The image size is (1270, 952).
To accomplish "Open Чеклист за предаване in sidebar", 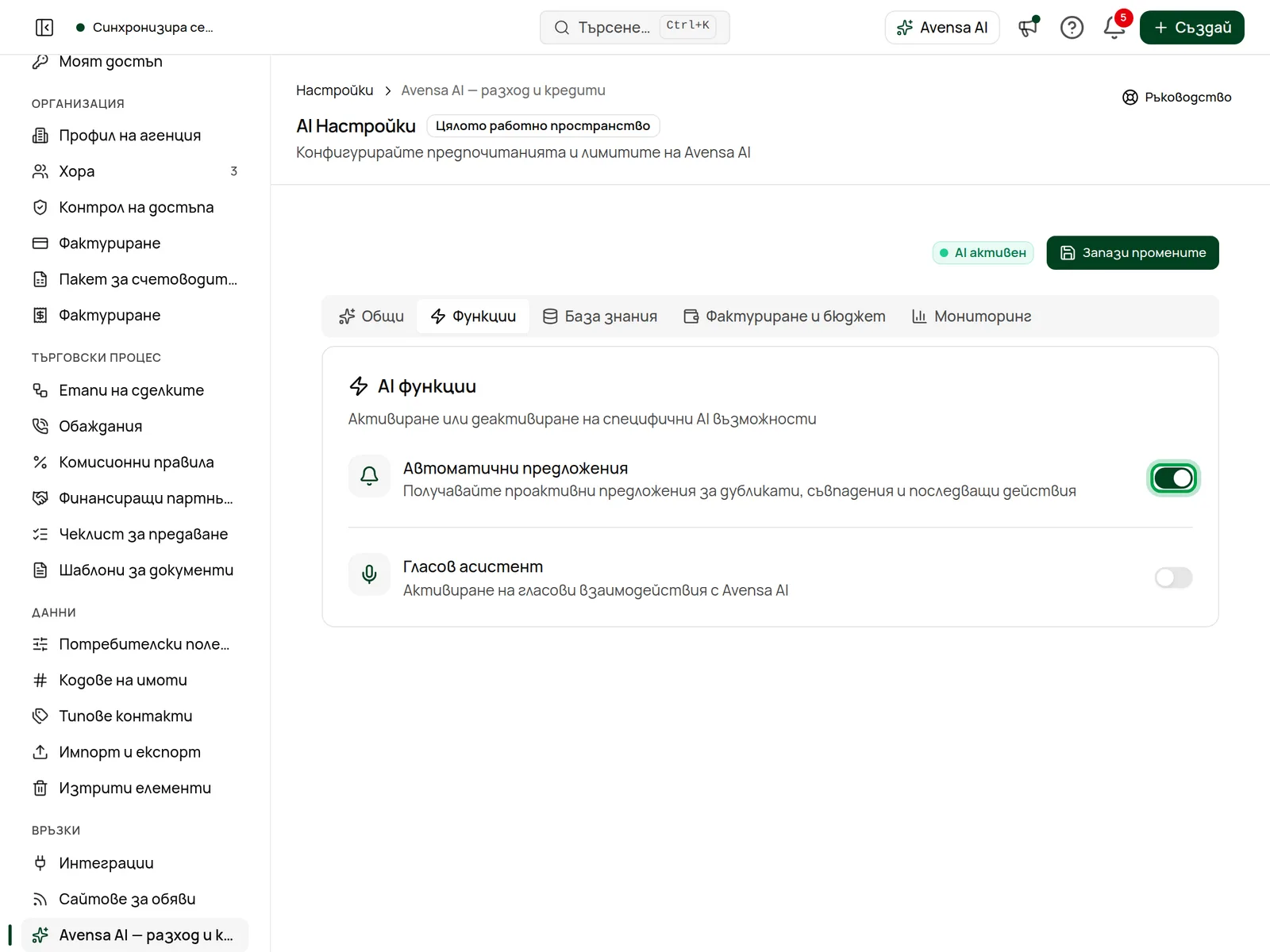I will 135,535.
